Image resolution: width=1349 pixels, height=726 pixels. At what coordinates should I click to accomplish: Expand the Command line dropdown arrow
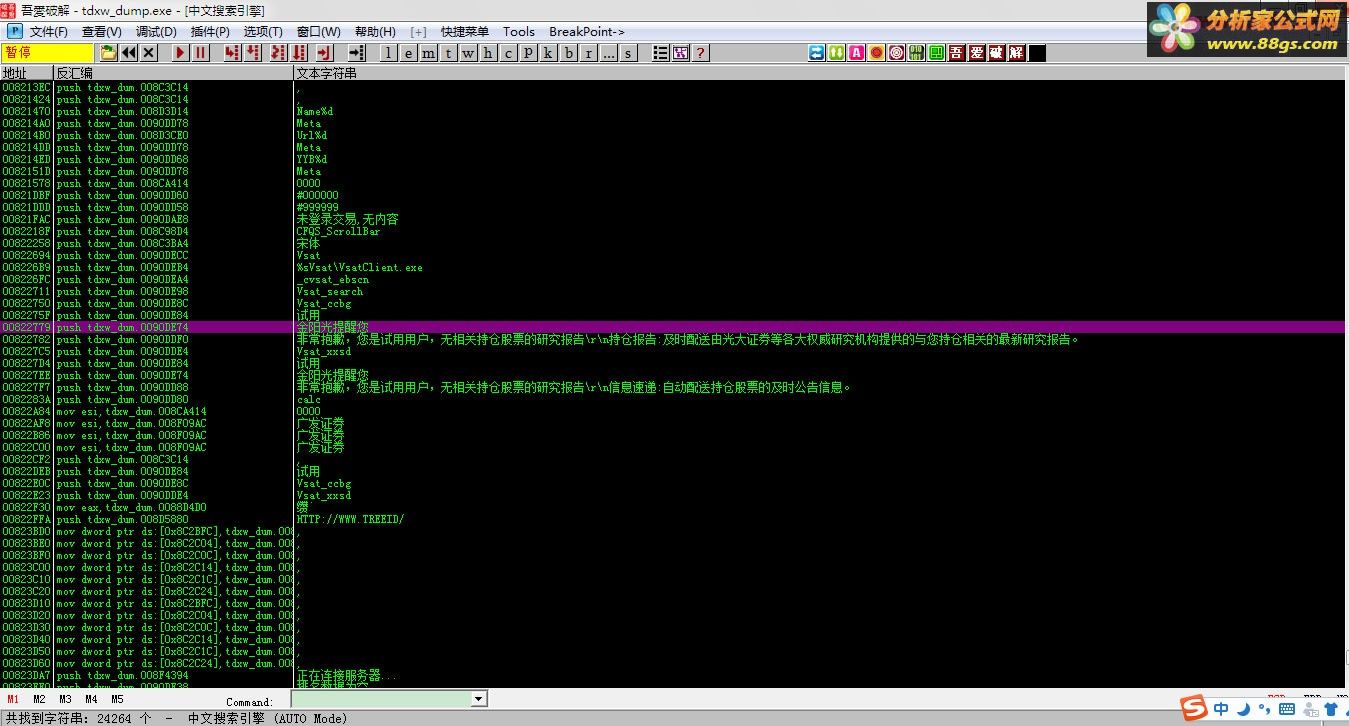(x=478, y=699)
